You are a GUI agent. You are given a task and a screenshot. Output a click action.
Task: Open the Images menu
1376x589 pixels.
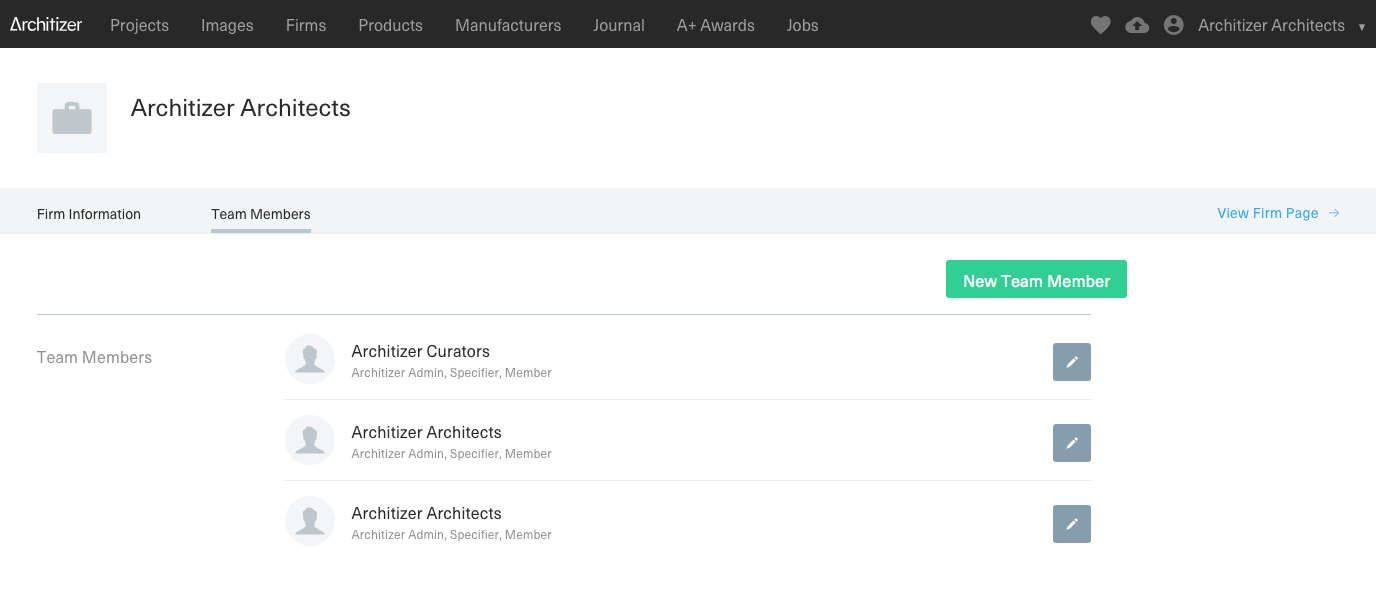click(227, 25)
